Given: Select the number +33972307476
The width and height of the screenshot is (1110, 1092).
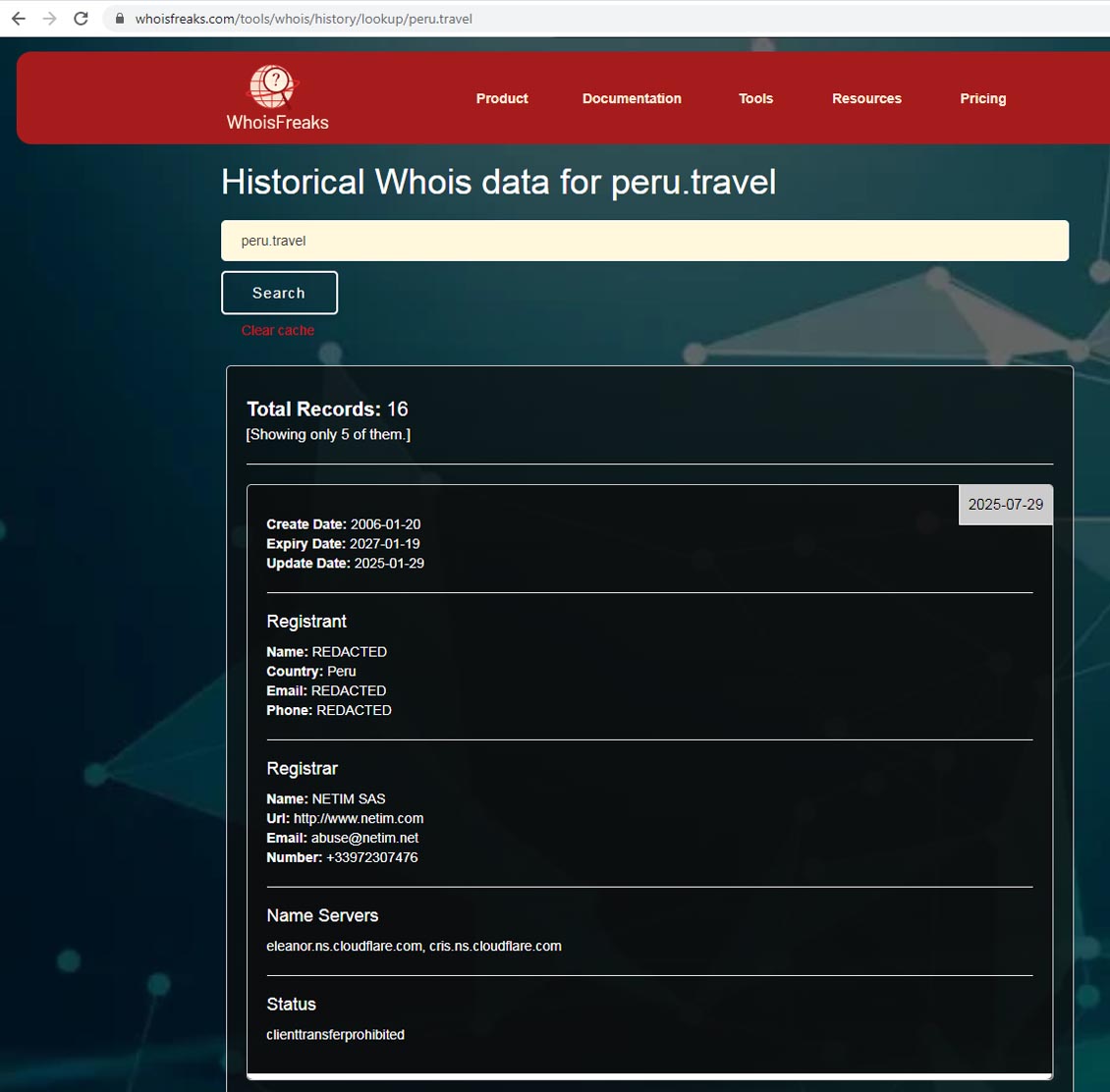Looking at the screenshot, I should click(x=371, y=857).
